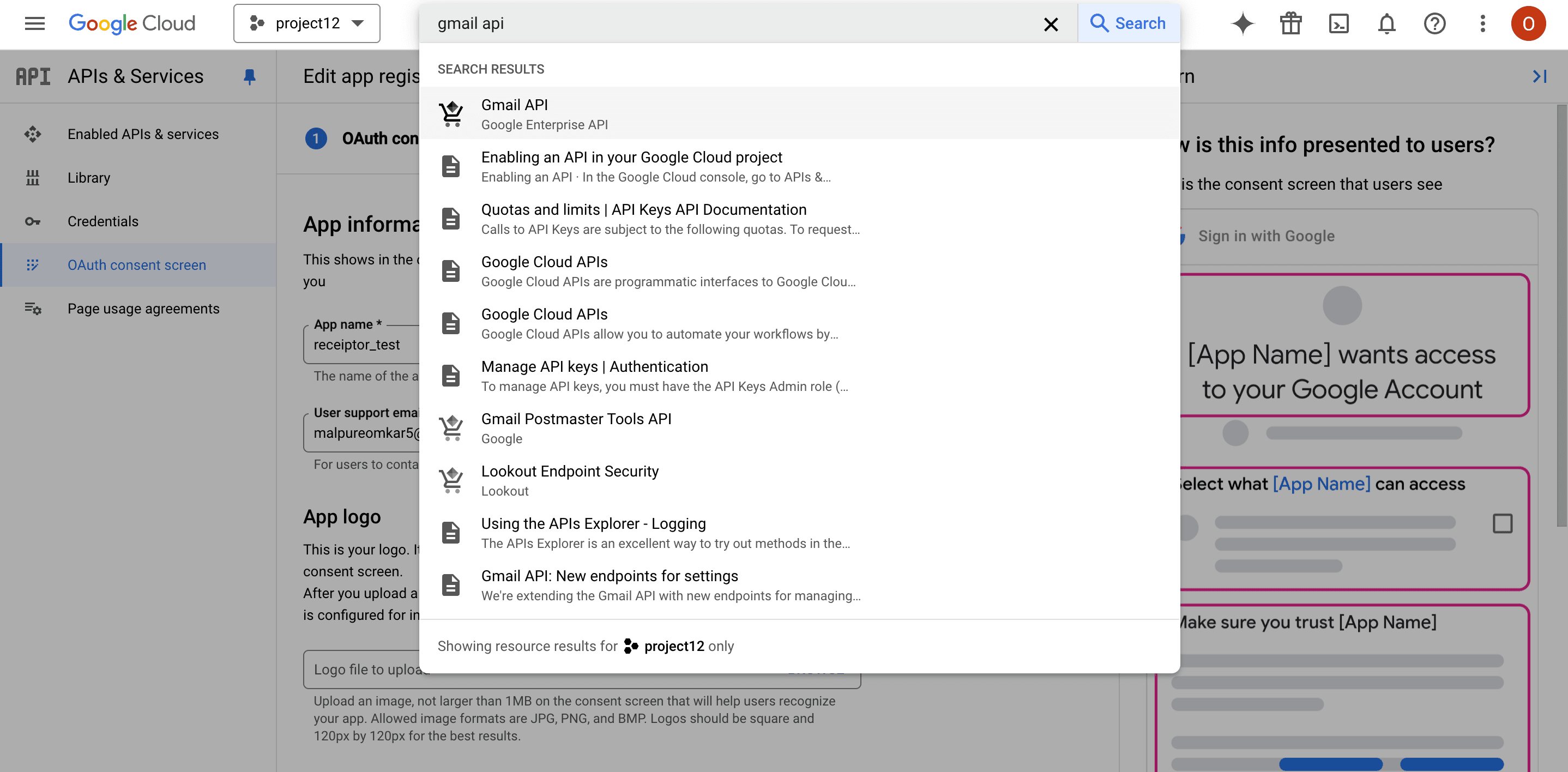Open the free trial gift icon
The height and width of the screenshot is (772, 1568).
[1290, 24]
